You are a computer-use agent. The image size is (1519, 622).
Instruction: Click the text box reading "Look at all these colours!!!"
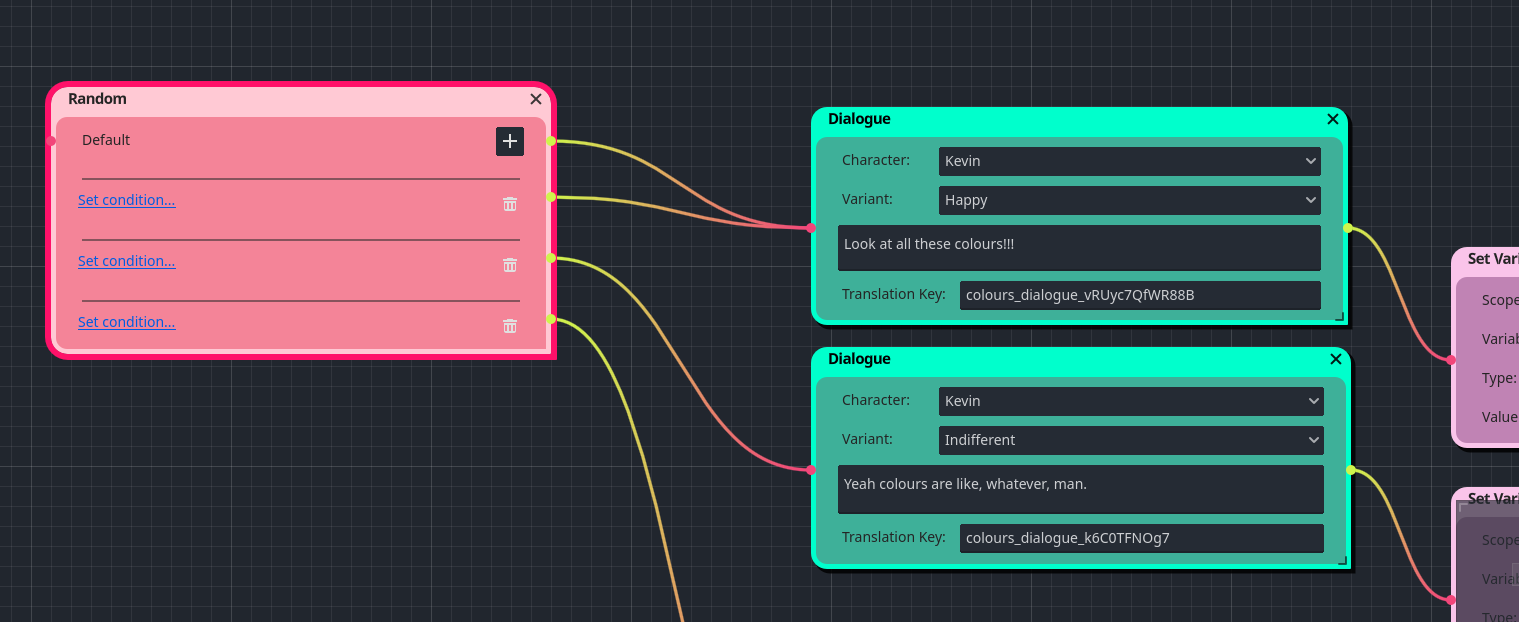[1079, 247]
